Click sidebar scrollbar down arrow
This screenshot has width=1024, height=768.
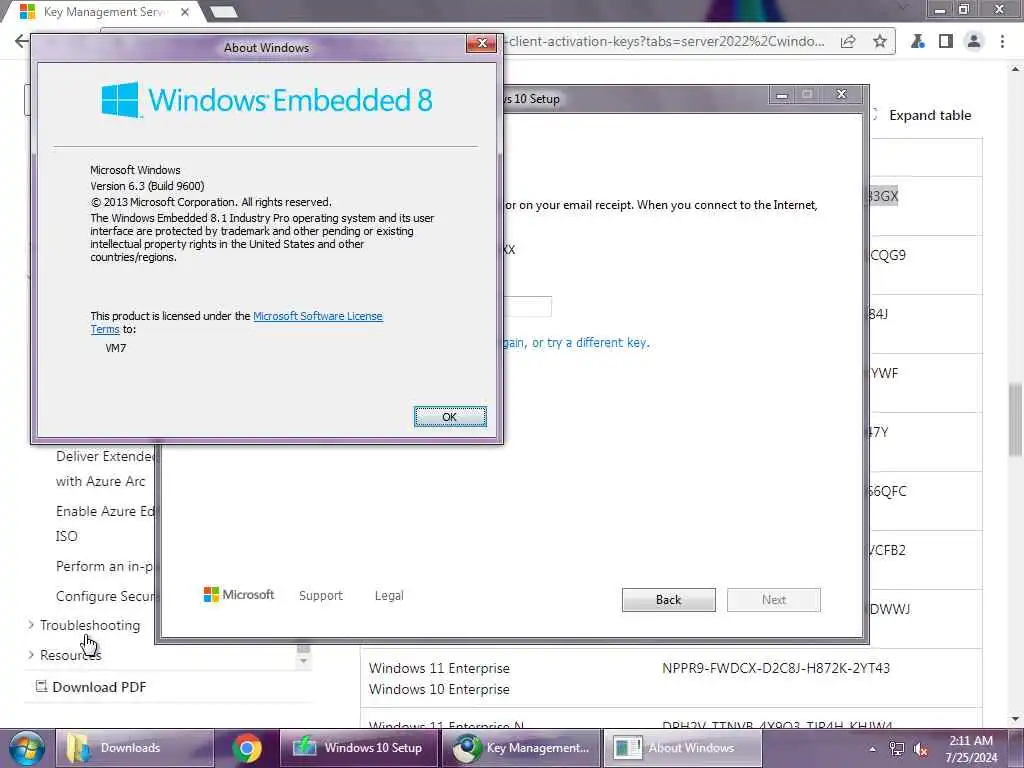coord(304,661)
